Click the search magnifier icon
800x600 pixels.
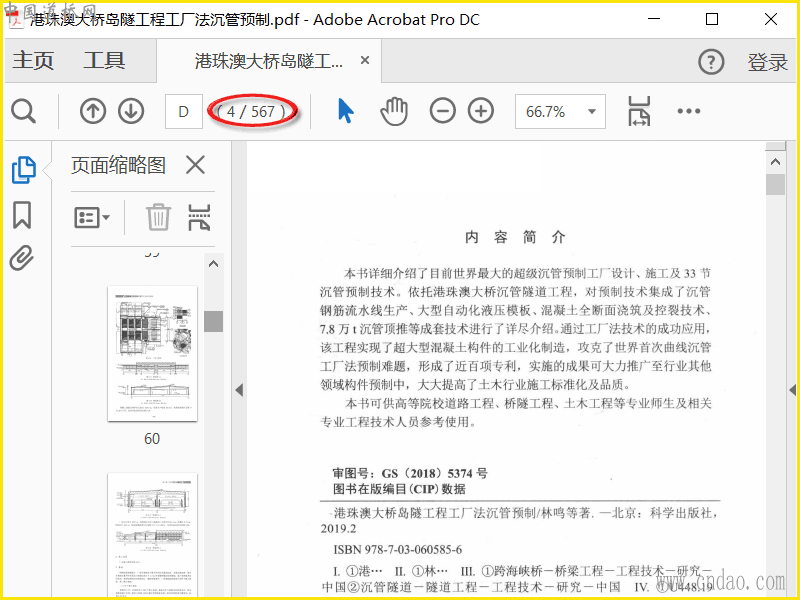[x=23, y=111]
